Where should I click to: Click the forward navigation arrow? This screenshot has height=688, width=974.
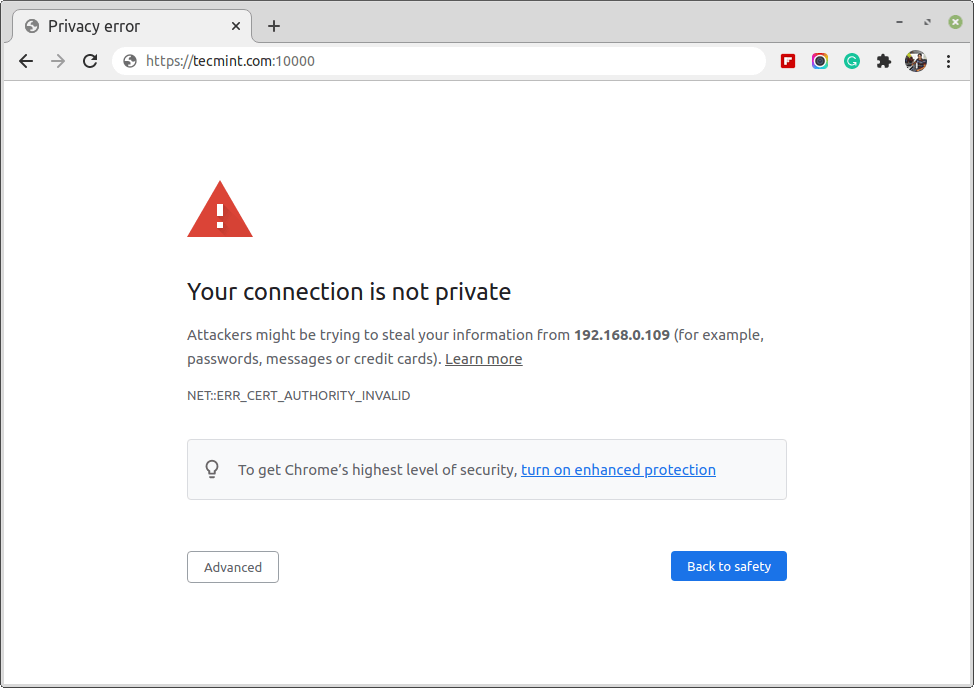[58, 61]
